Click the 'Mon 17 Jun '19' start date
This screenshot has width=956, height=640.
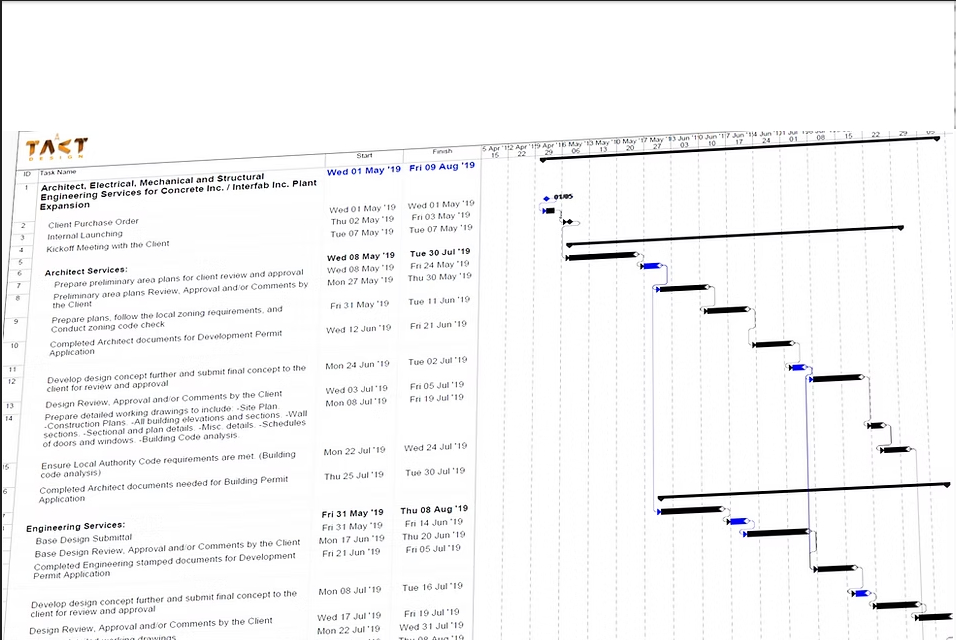point(352,539)
